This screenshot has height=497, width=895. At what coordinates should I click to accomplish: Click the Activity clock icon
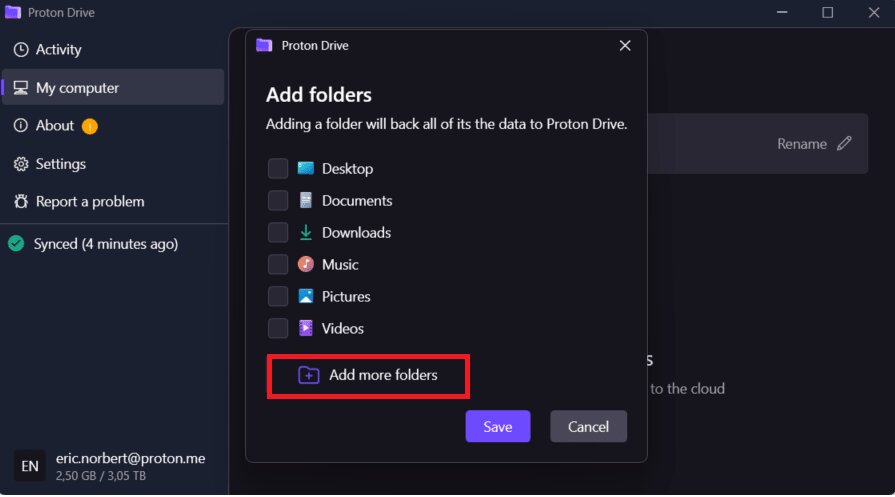[x=21, y=50]
